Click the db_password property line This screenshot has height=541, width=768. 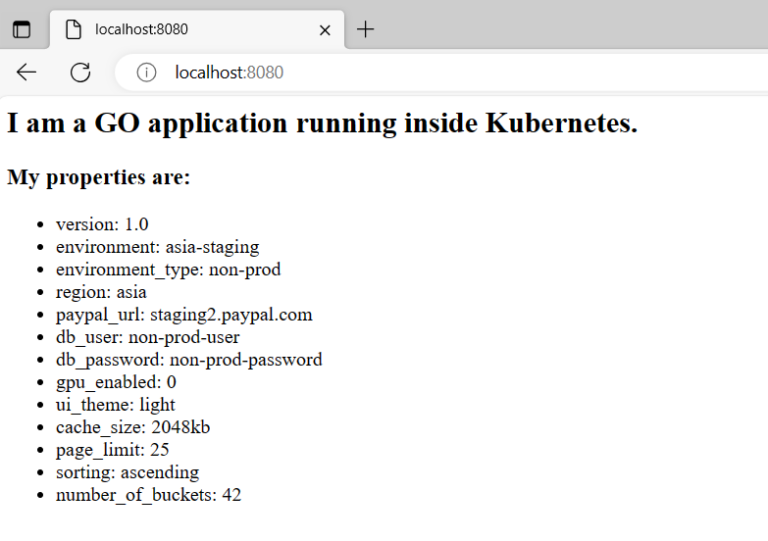tap(188, 359)
